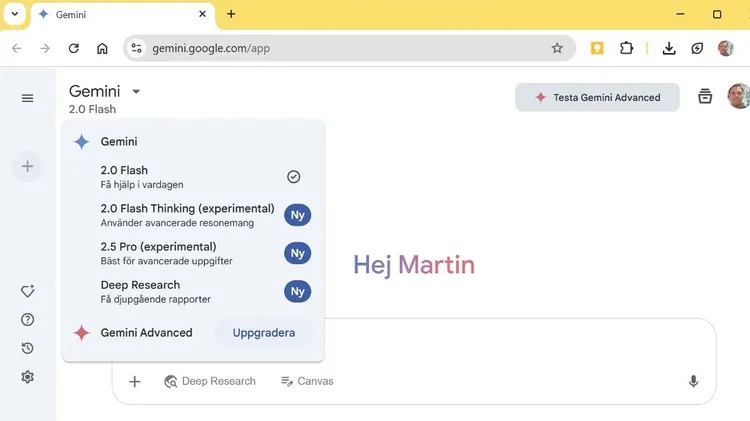Collapse the Gemini model dropdown arrow

click(136, 91)
